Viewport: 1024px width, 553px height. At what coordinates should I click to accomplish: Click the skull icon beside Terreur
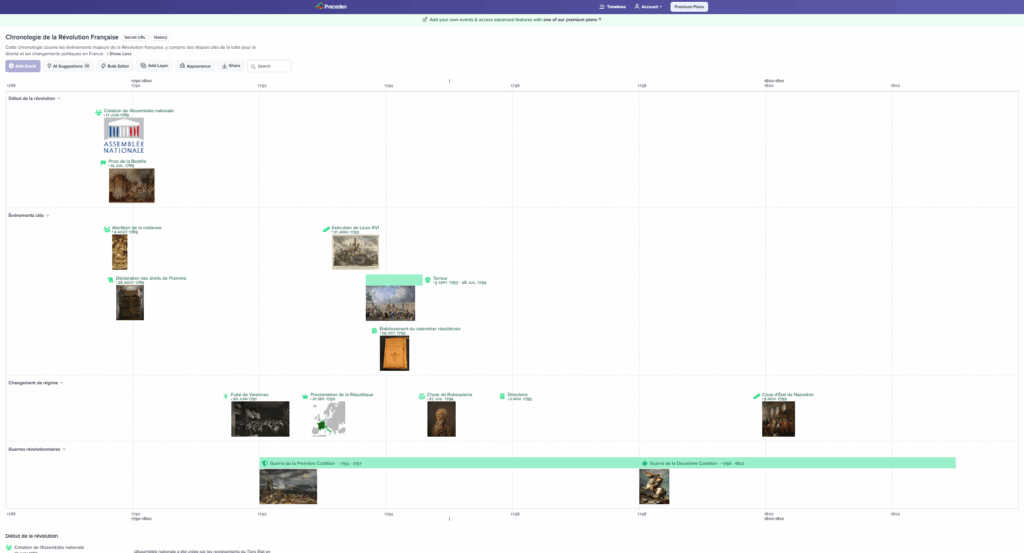[428, 280]
